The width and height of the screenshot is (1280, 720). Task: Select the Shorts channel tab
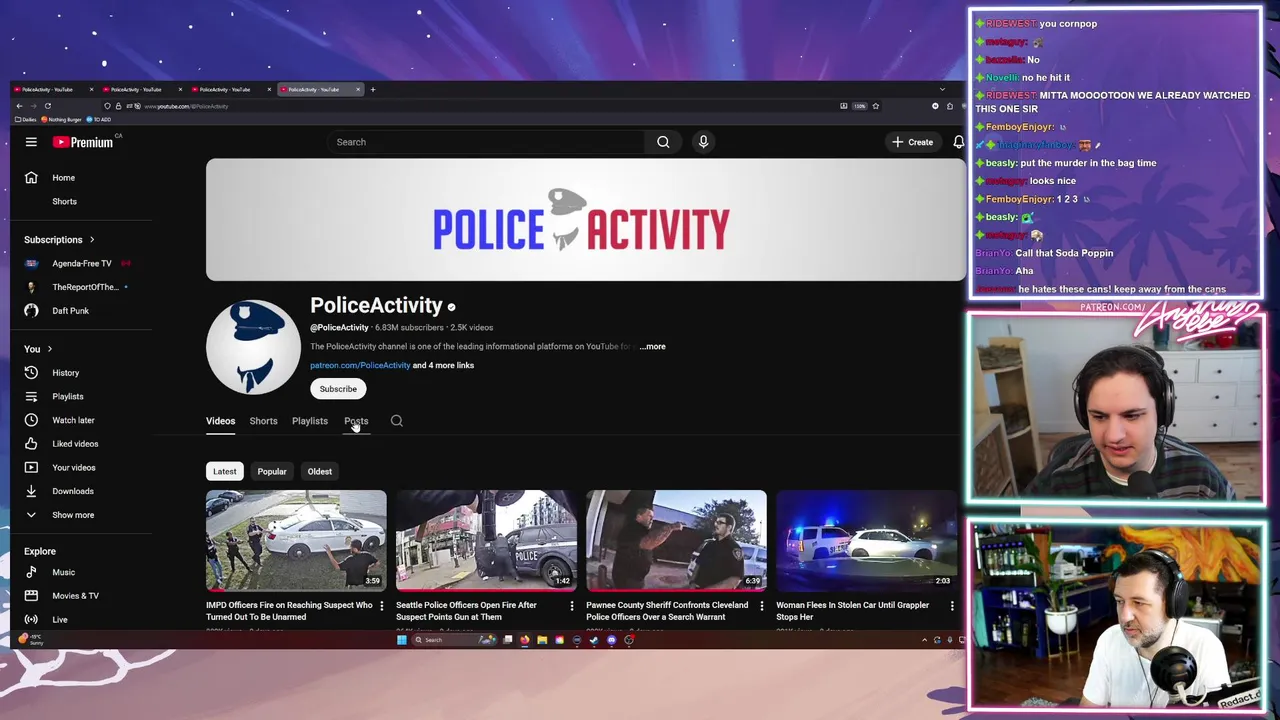pyautogui.click(x=263, y=421)
